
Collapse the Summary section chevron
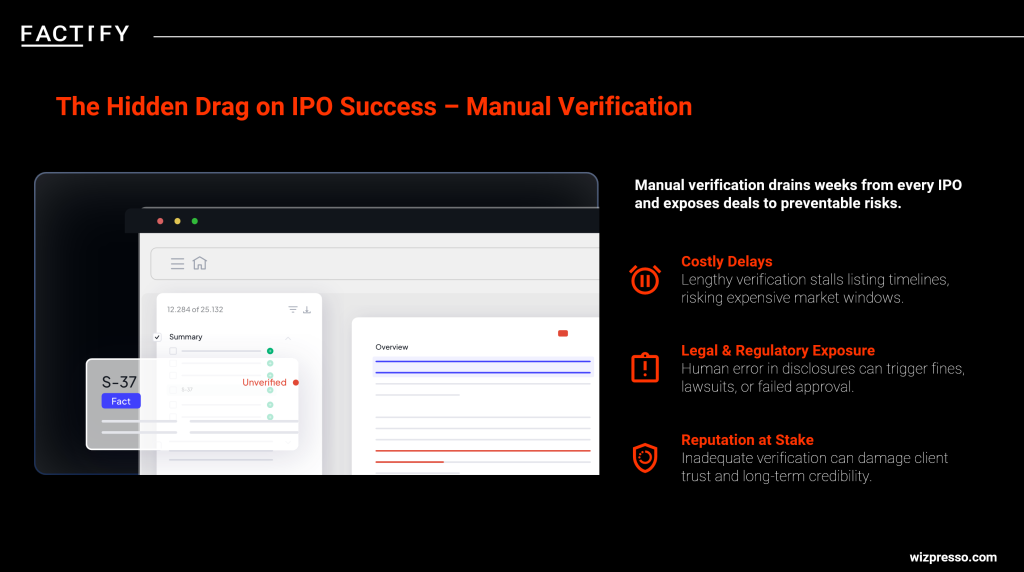(x=289, y=338)
